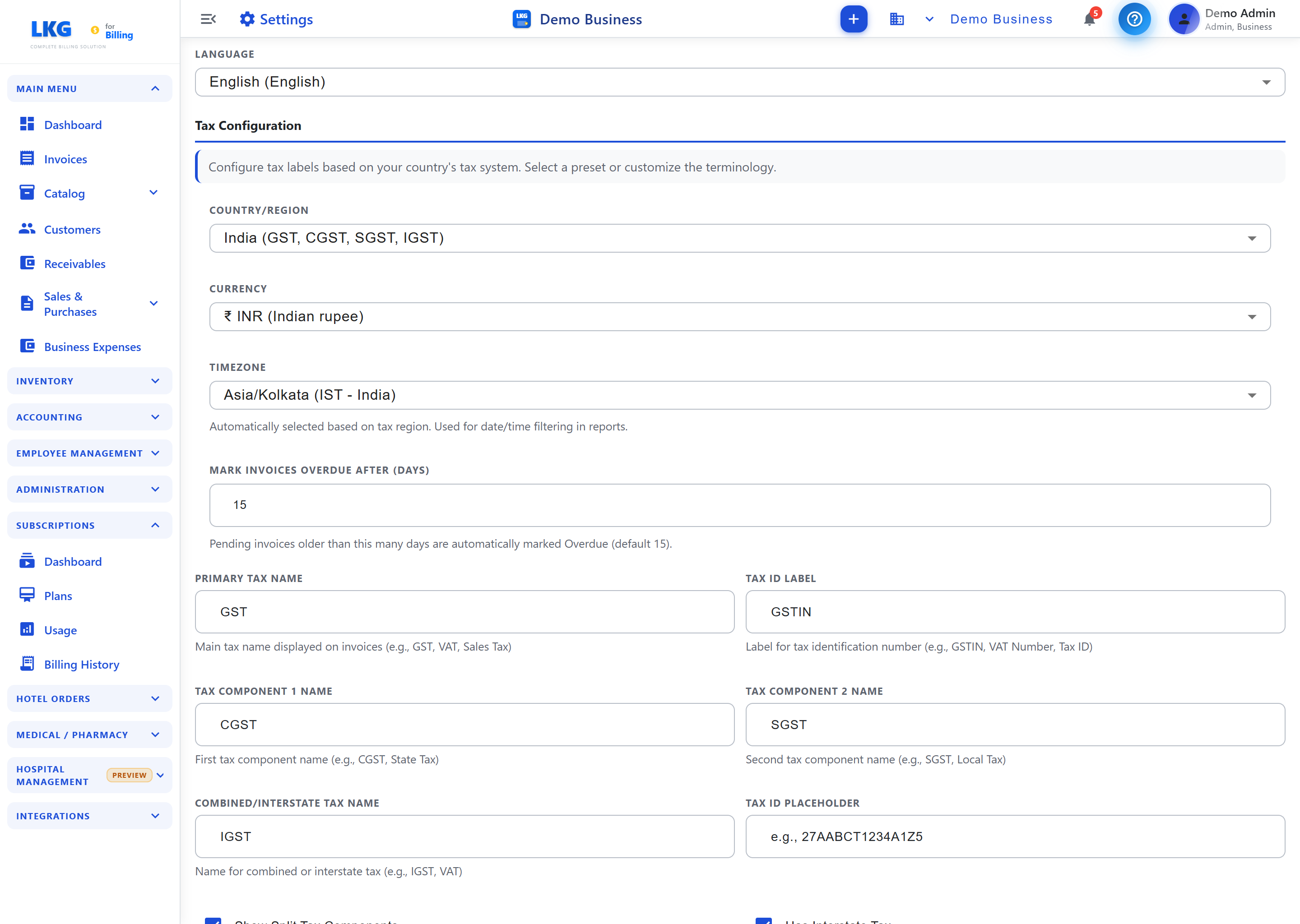The height and width of the screenshot is (924, 1300).
Task: Open the business switcher chevron in header
Action: pyautogui.click(x=929, y=19)
